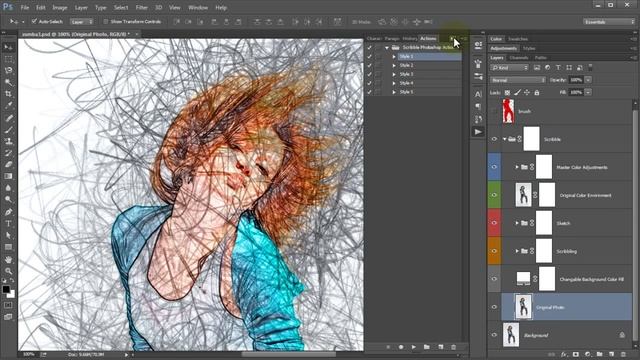Select the Zoom tool in the toolbox
Image resolution: width=640 pixels, height=360 pixels.
pyautogui.click(x=8, y=271)
